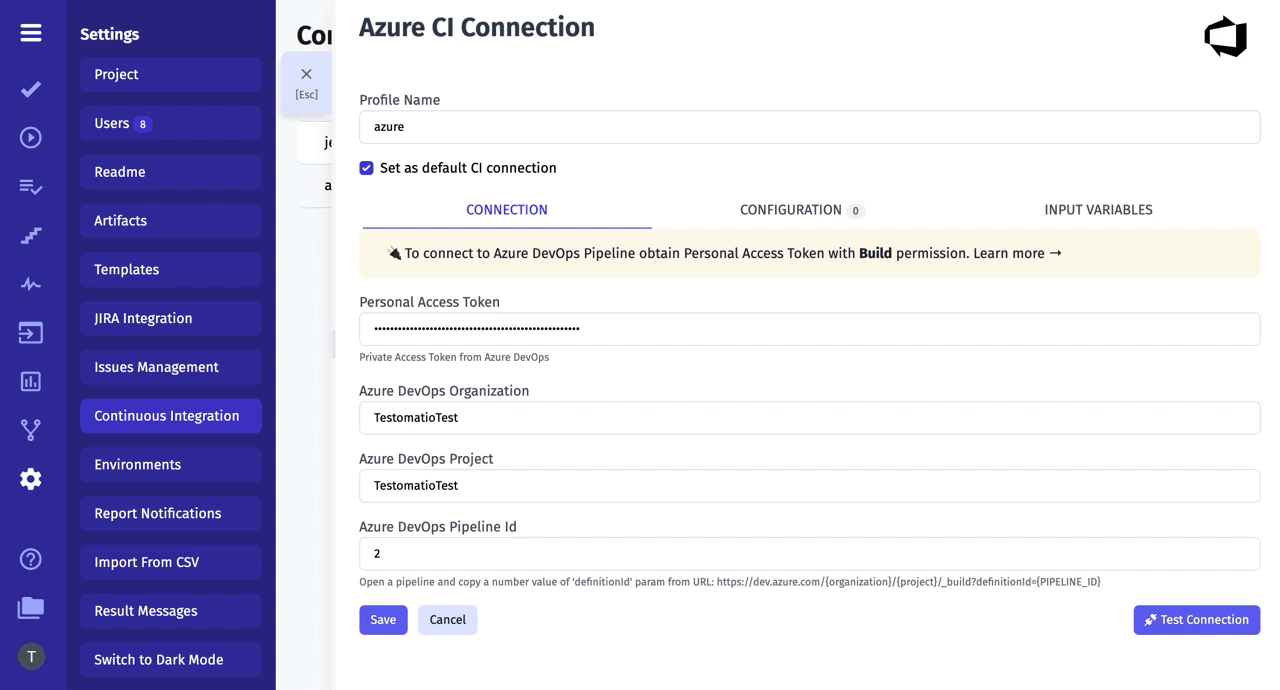Image resolution: width=1280 pixels, height=690 pixels.
Task: Click the Profile Name input field
Action: pyautogui.click(x=809, y=127)
